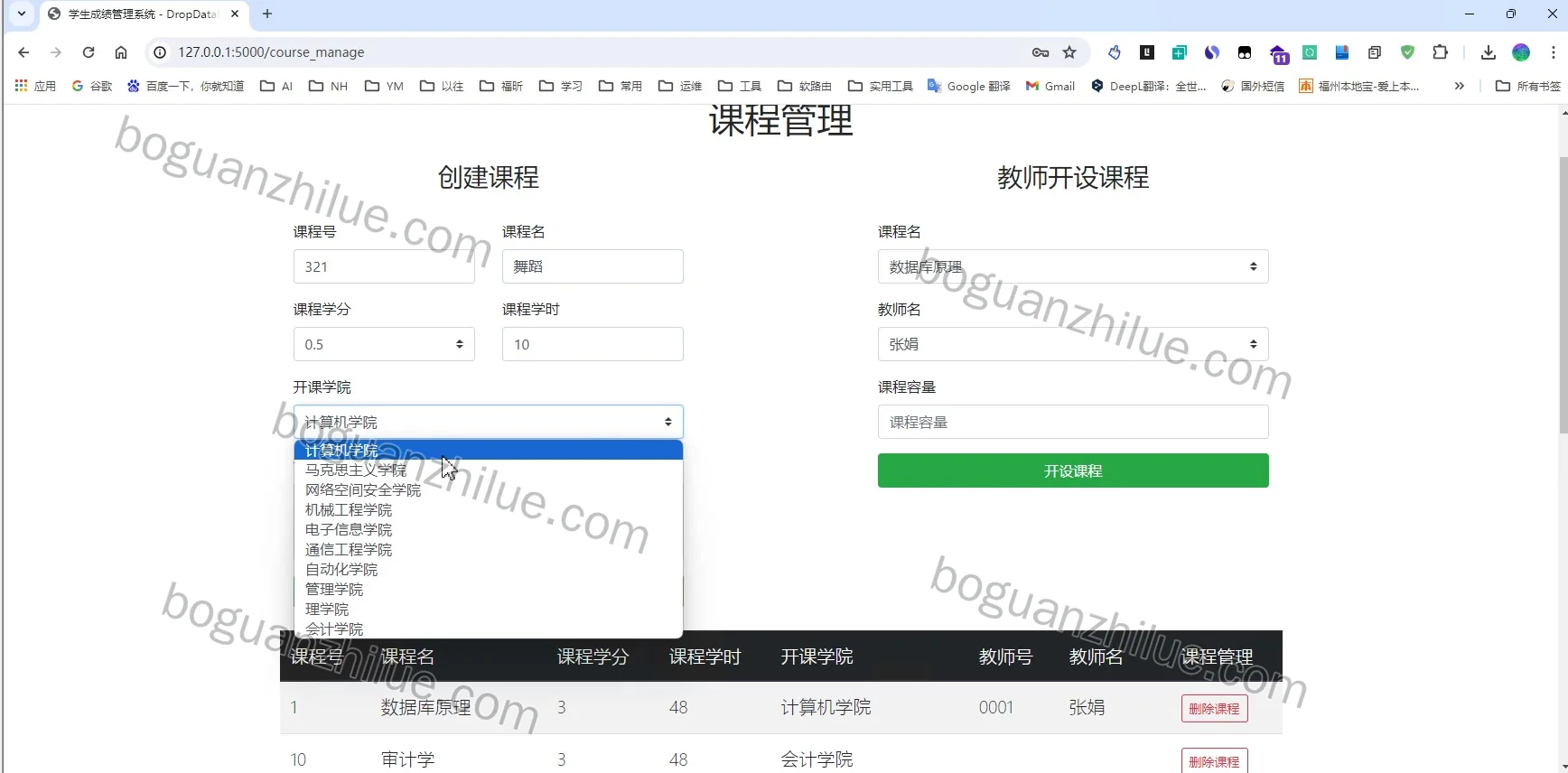Focus the 课程容量 input field
Viewport: 1568px width, 773px height.
[1073, 422]
